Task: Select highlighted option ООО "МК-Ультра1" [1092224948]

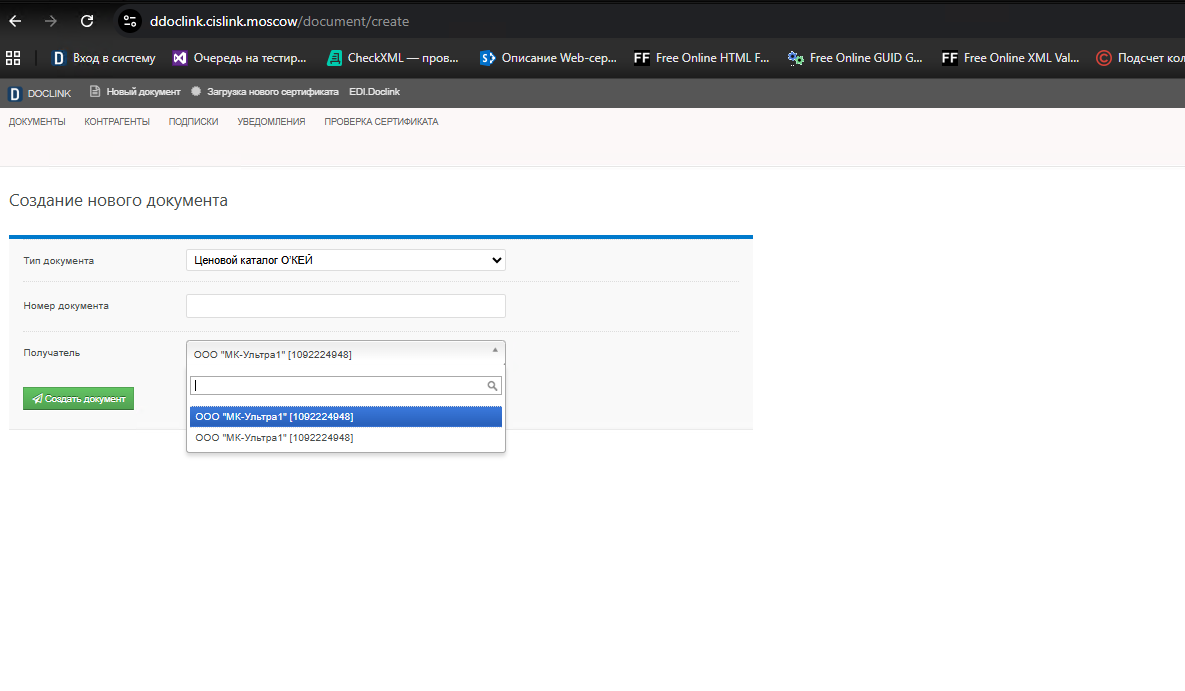Action: click(345, 417)
